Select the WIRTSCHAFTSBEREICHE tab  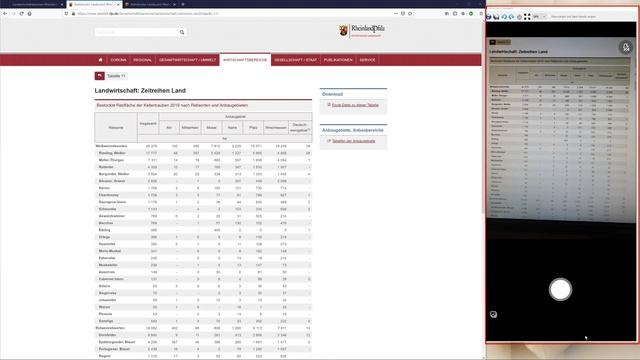[245, 60]
